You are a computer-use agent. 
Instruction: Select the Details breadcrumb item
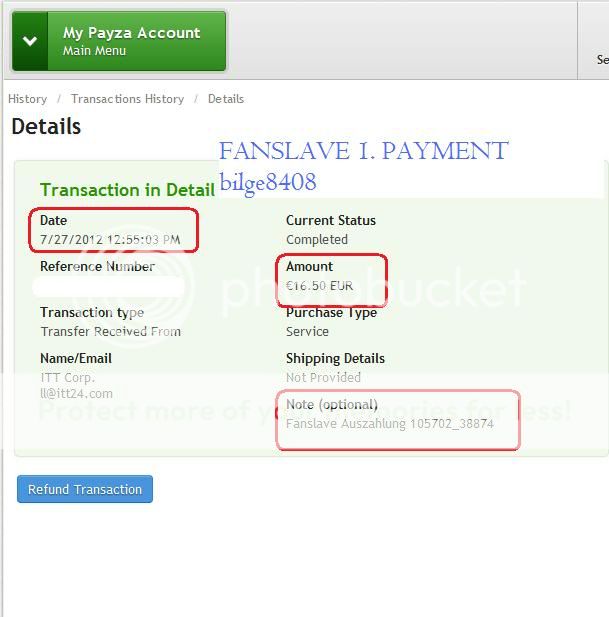pyautogui.click(x=226, y=99)
